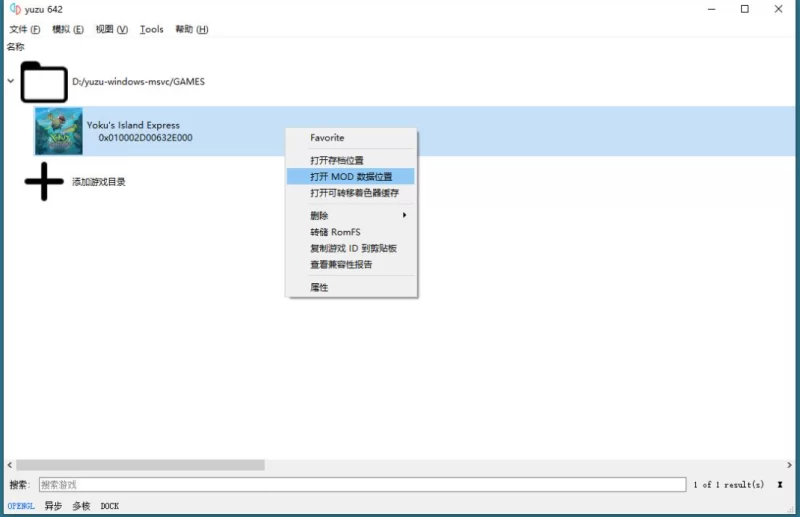Choose 属性 in the context menu

(x=351, y=287)
